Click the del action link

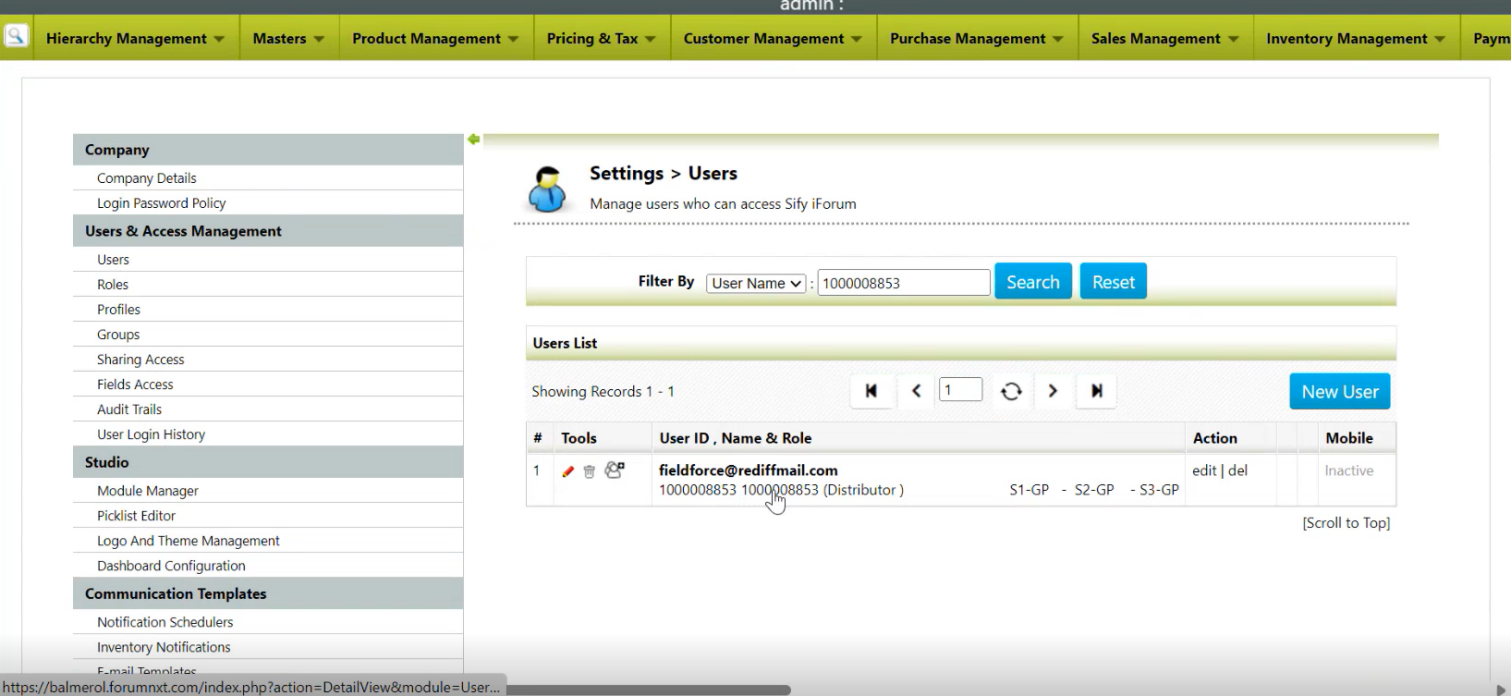(x=1238, y=470)
